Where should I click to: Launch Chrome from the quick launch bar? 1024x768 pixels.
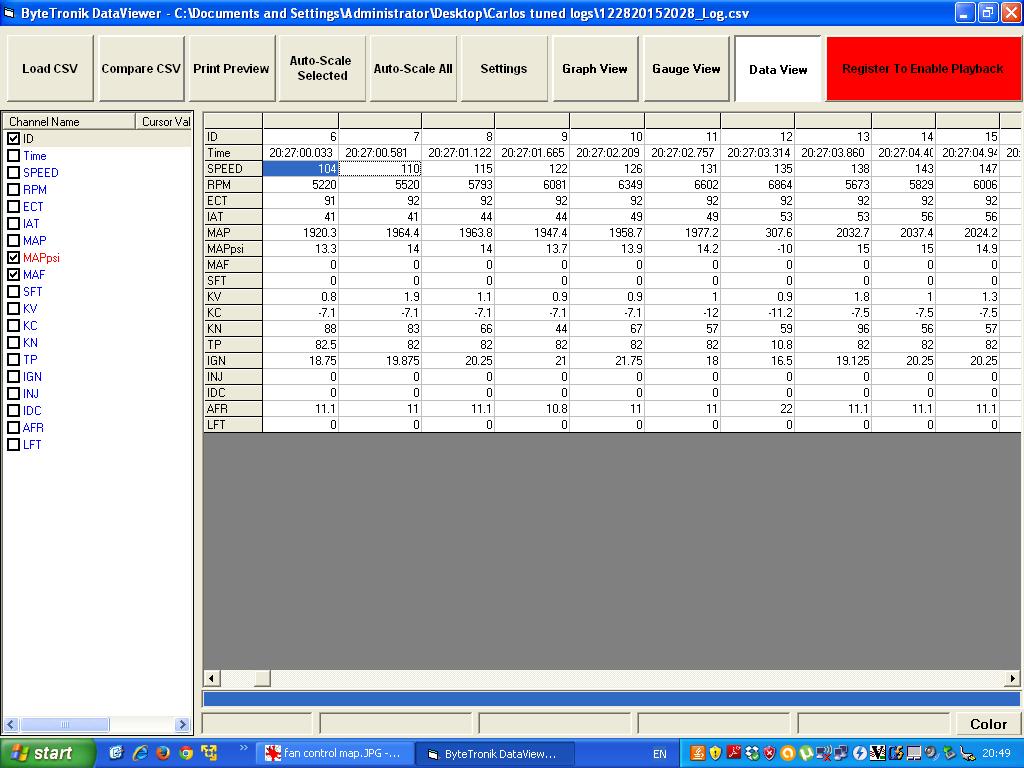click(186, 753)
